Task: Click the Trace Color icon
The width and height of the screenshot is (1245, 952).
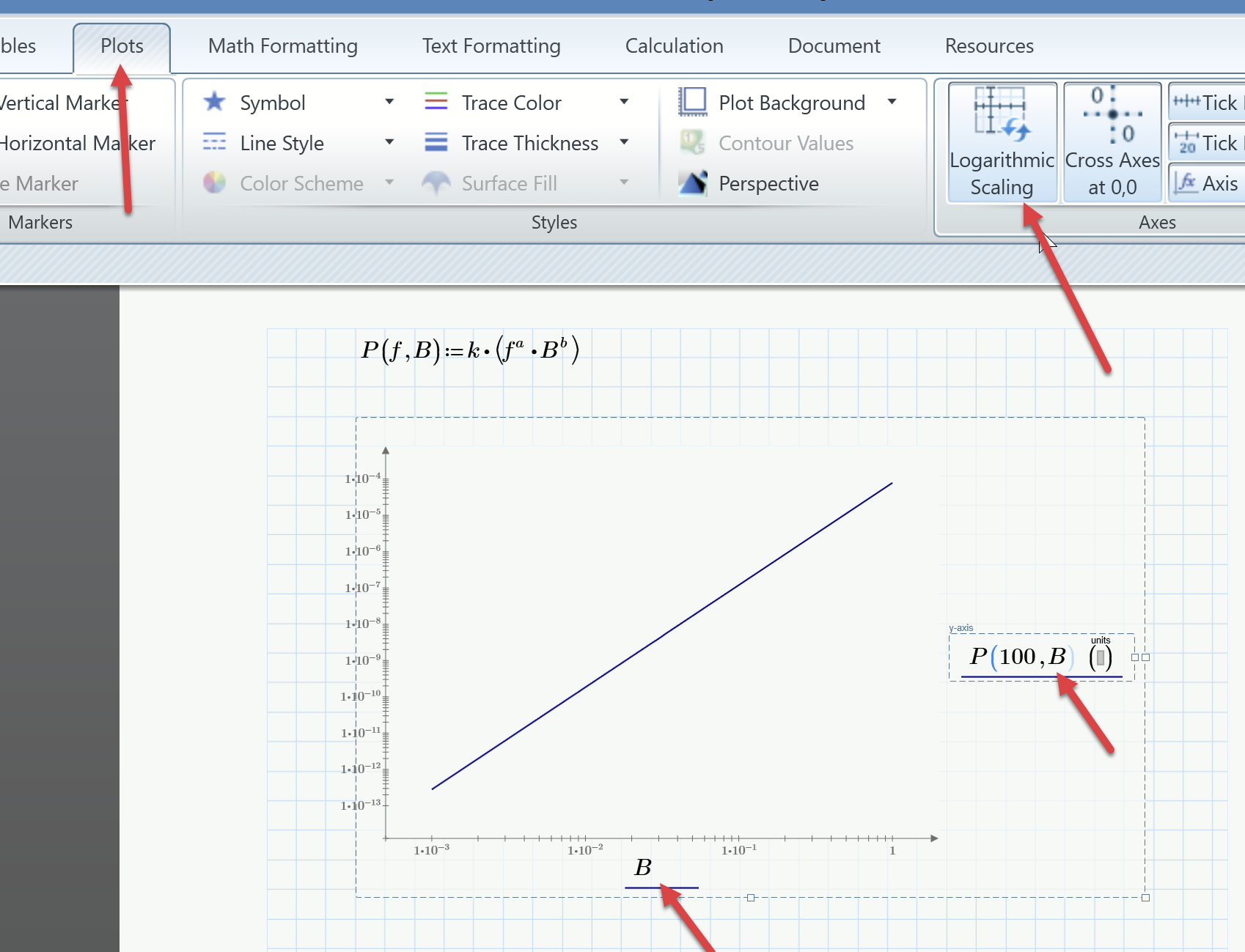Action: point(436,102)
